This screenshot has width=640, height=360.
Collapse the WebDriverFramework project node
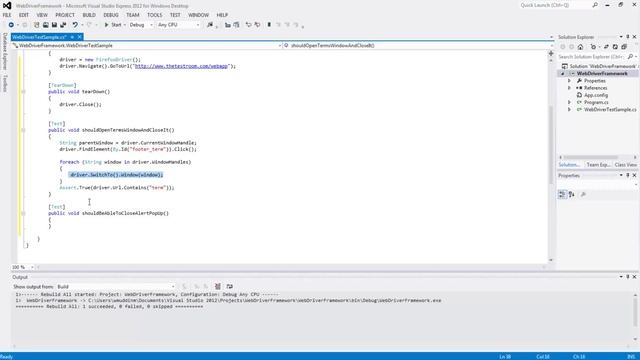pos(563,74)
